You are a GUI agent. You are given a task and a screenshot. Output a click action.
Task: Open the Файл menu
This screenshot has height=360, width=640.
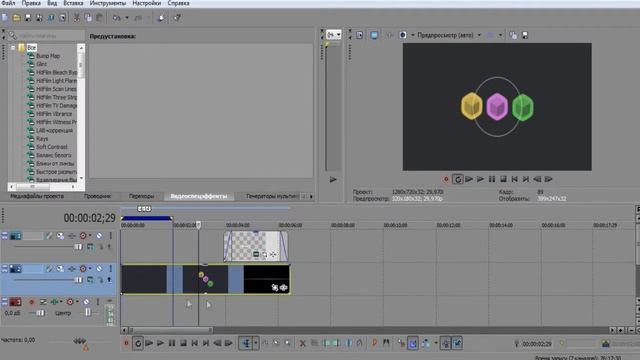point(8,3)
